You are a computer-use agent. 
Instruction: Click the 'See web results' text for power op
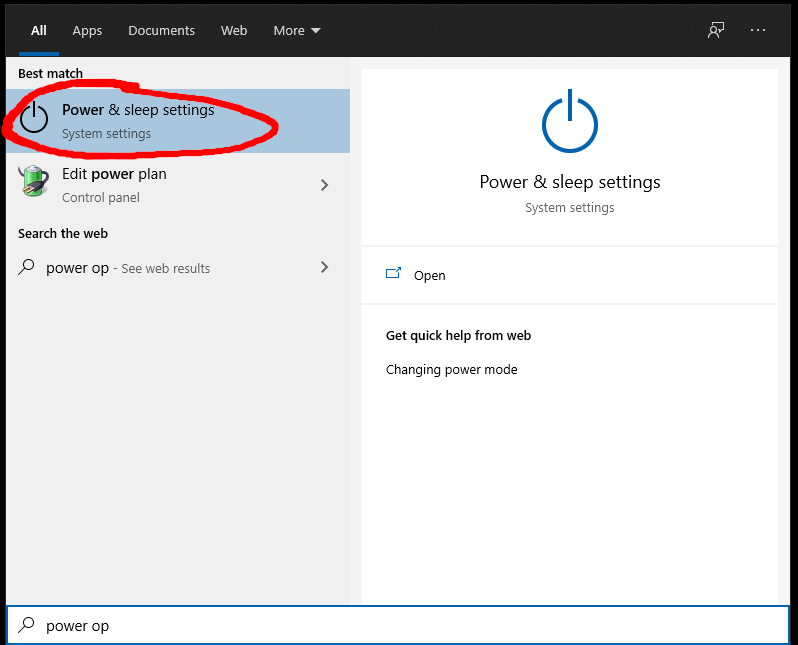click(x=165, y=268)
